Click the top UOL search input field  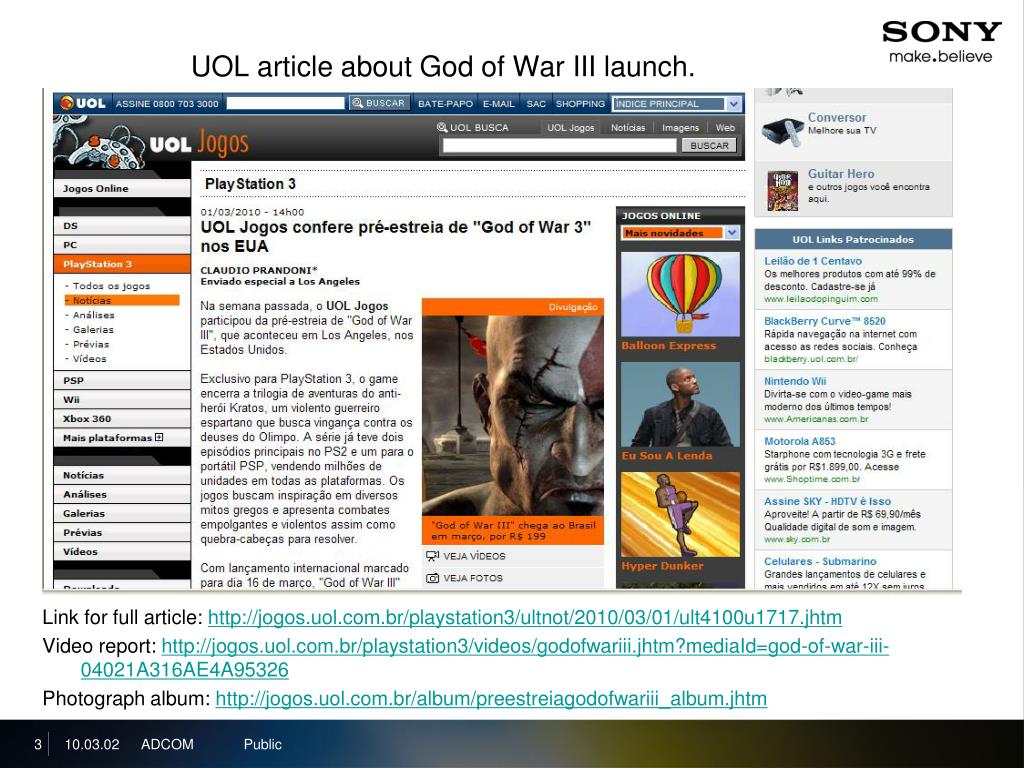pyautogui.click(x=285, y=103)
